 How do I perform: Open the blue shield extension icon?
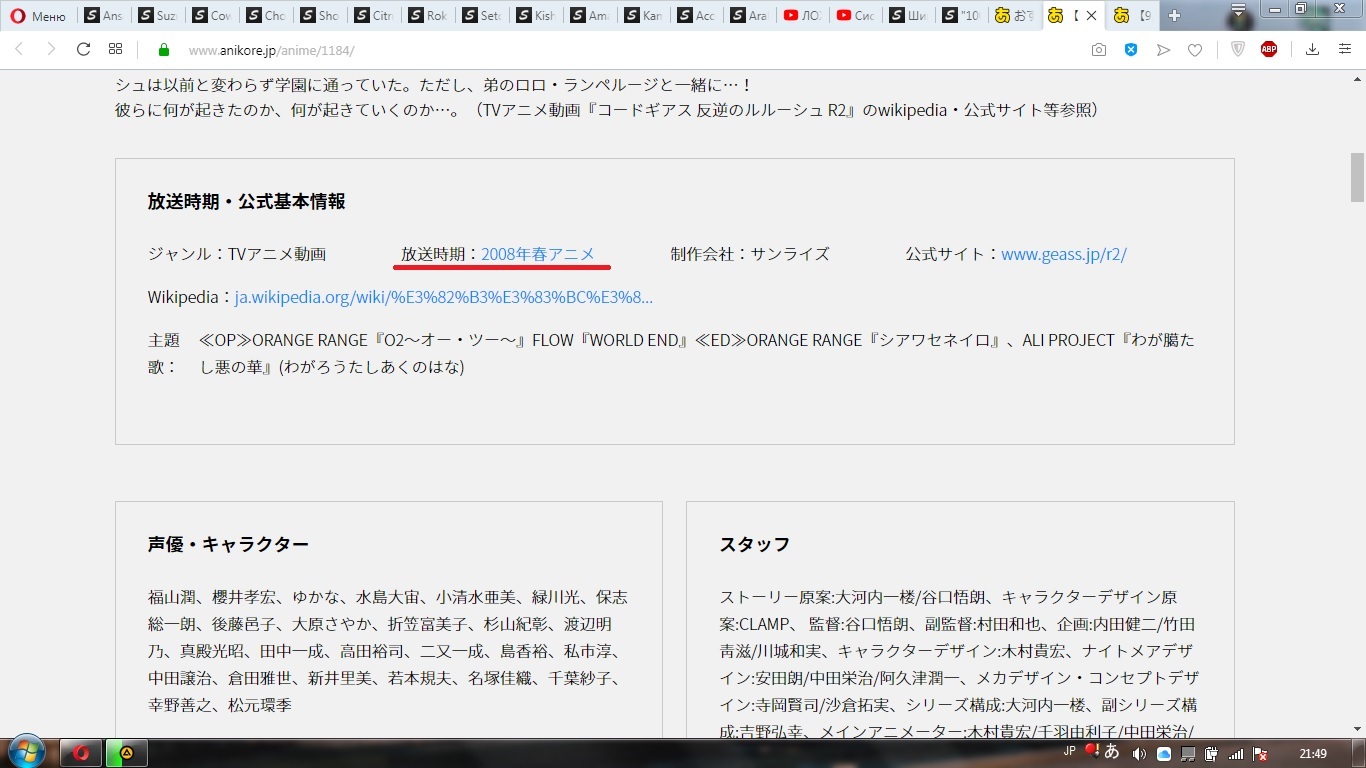click(1131, 50)
